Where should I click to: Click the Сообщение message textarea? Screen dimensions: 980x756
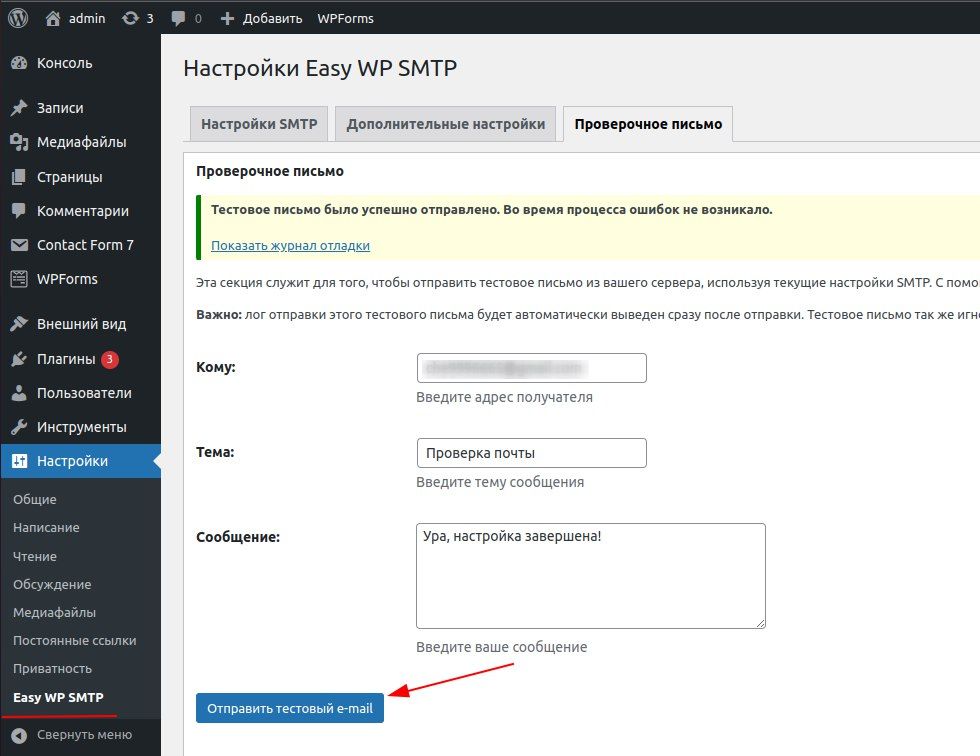coord(591,576)
